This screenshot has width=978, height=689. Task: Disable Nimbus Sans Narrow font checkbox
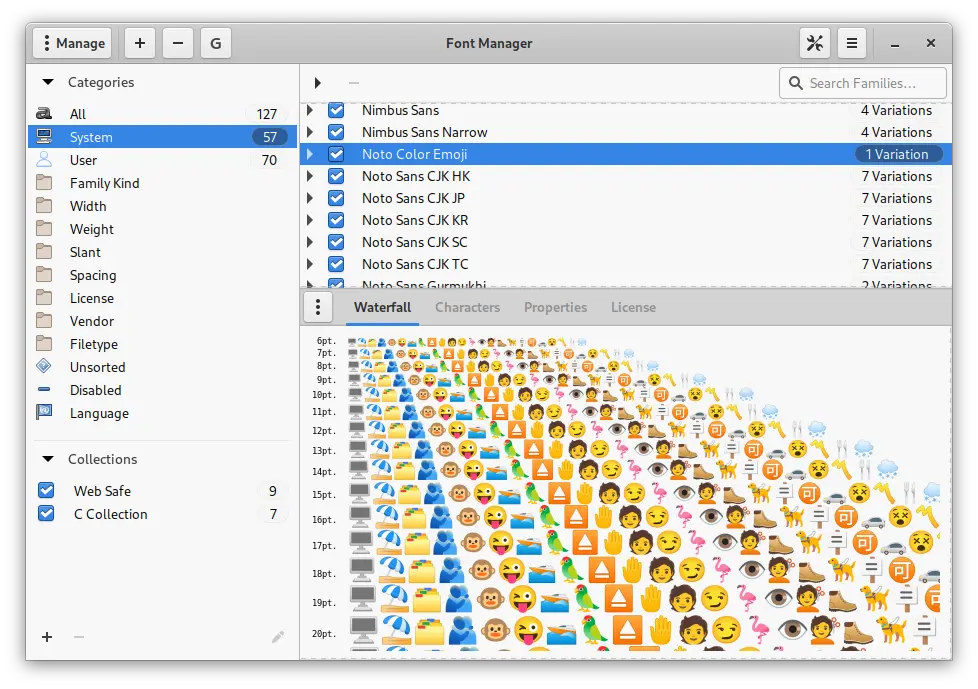tap(336, 132)
